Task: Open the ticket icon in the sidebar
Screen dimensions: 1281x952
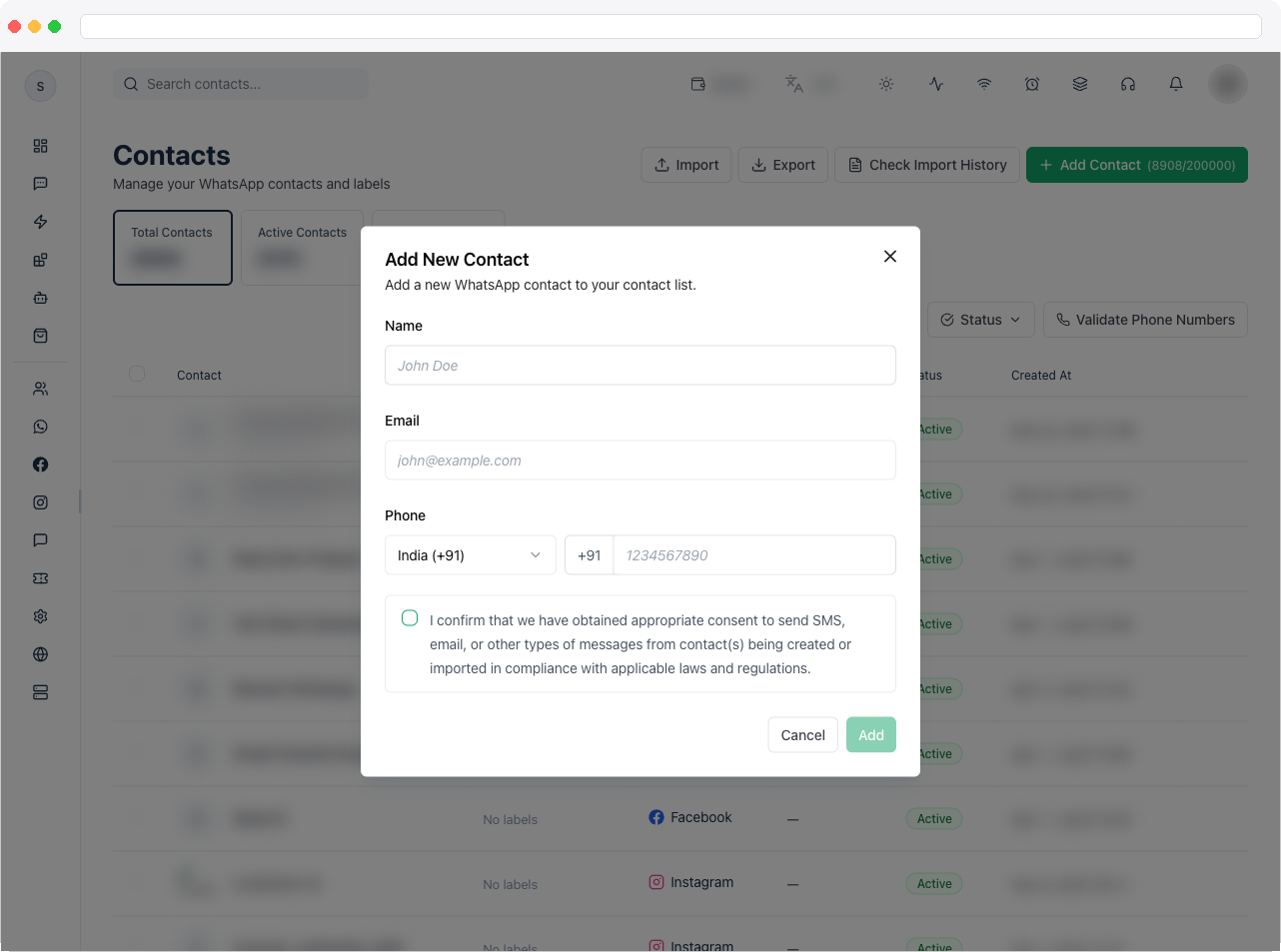Action: pyautogui.click(x=40, y=578)
